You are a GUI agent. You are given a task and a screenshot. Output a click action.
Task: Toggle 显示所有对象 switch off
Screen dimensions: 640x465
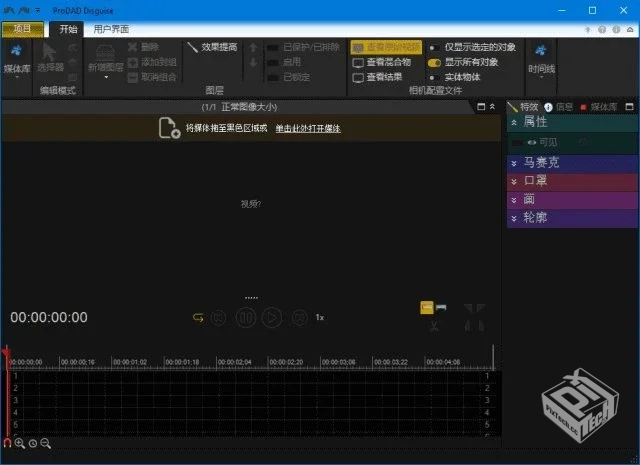coord(434,63)
